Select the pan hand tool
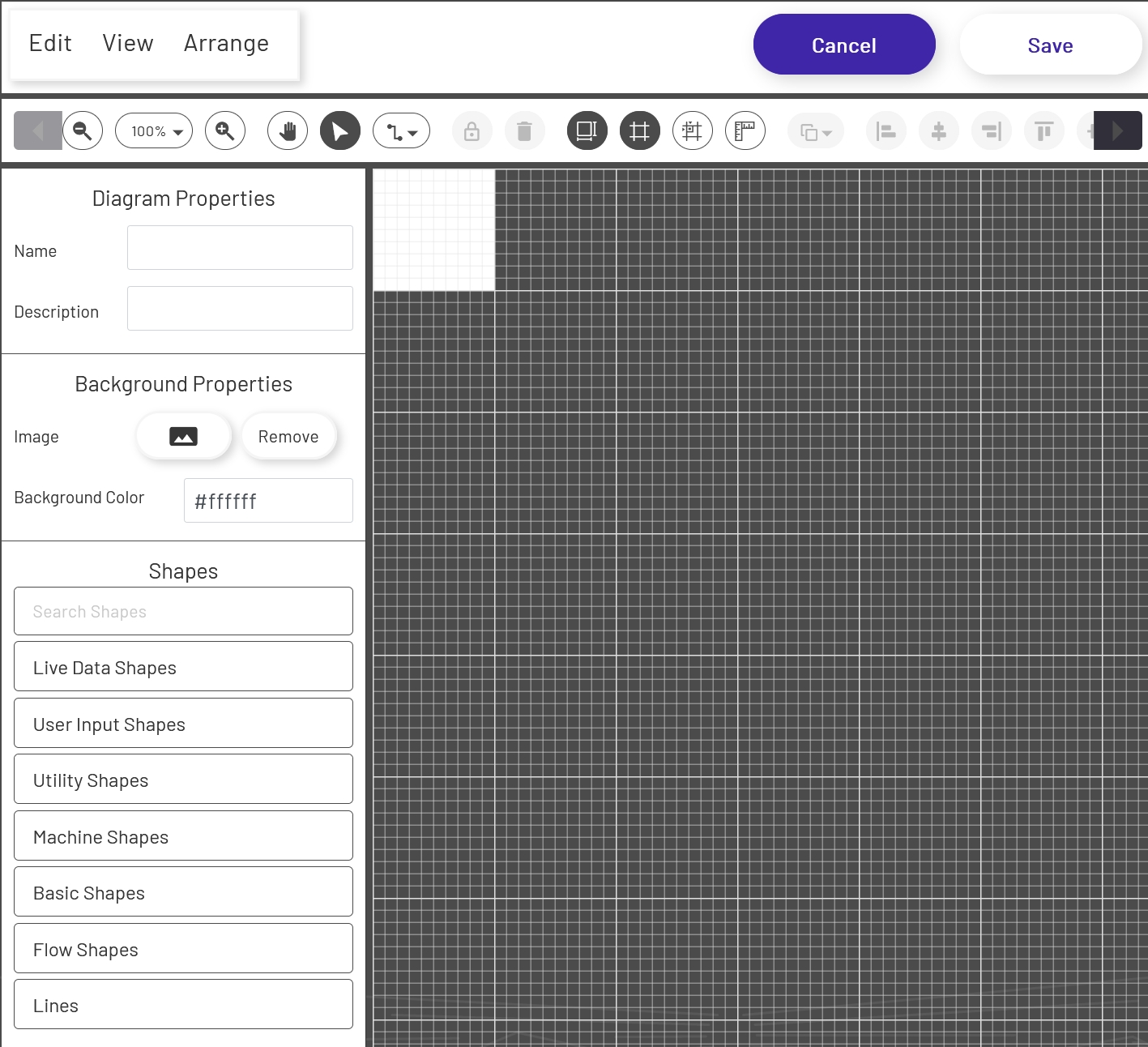Screen dimensions: 1148x1047 point(288,130)
